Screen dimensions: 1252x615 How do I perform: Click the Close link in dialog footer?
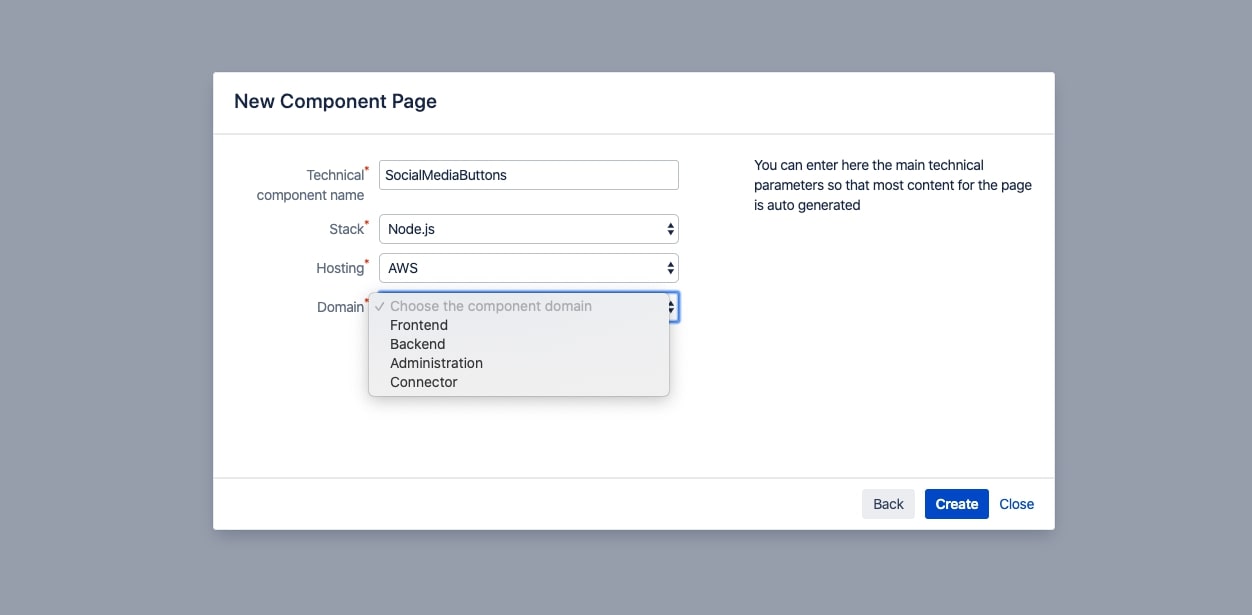[x=1016, y=504]
